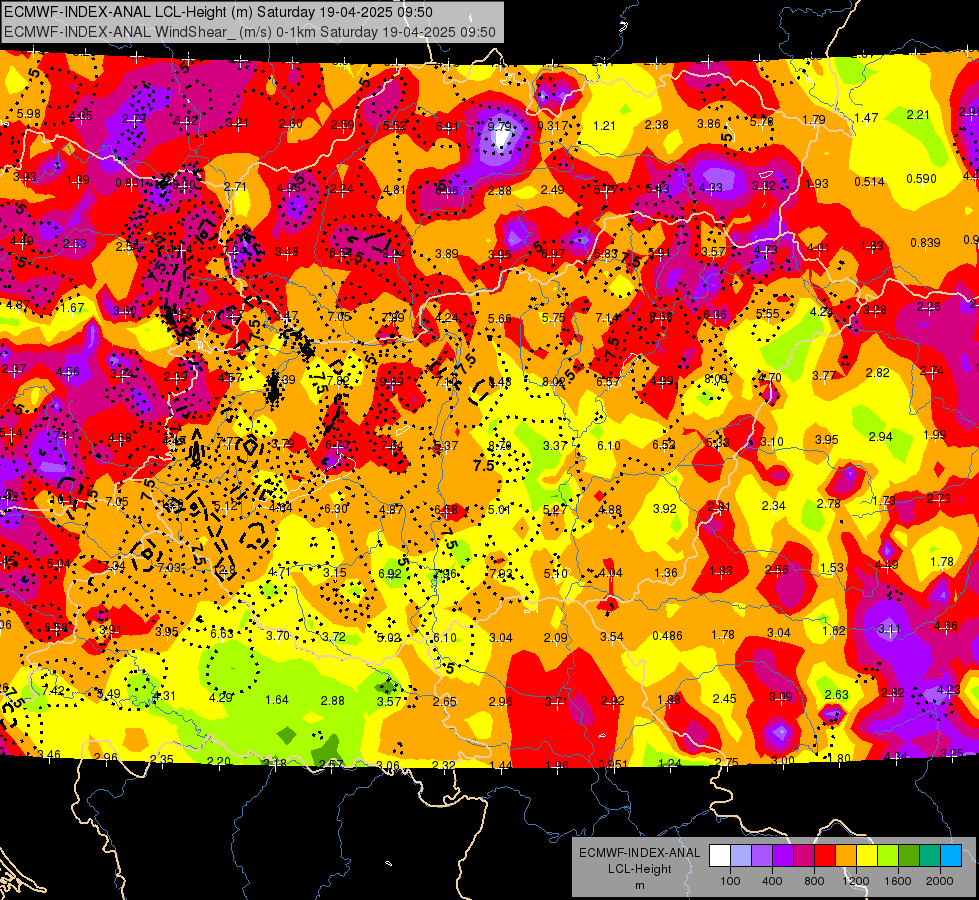This screenshot has width=979, height=900.
Task: Click the light purple legend swatch
Action: click(x=762, y=856)
